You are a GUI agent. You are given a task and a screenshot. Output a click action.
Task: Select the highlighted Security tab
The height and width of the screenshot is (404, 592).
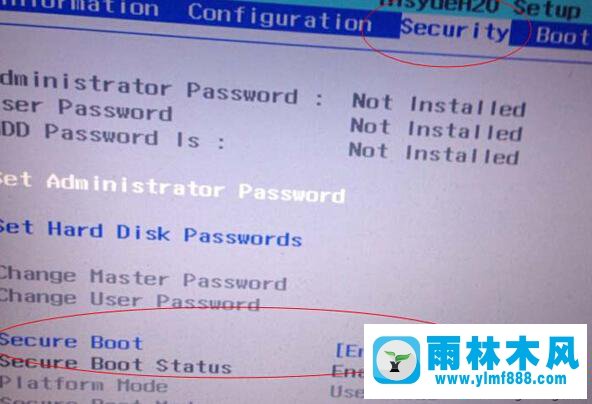[x=455, y=29]
